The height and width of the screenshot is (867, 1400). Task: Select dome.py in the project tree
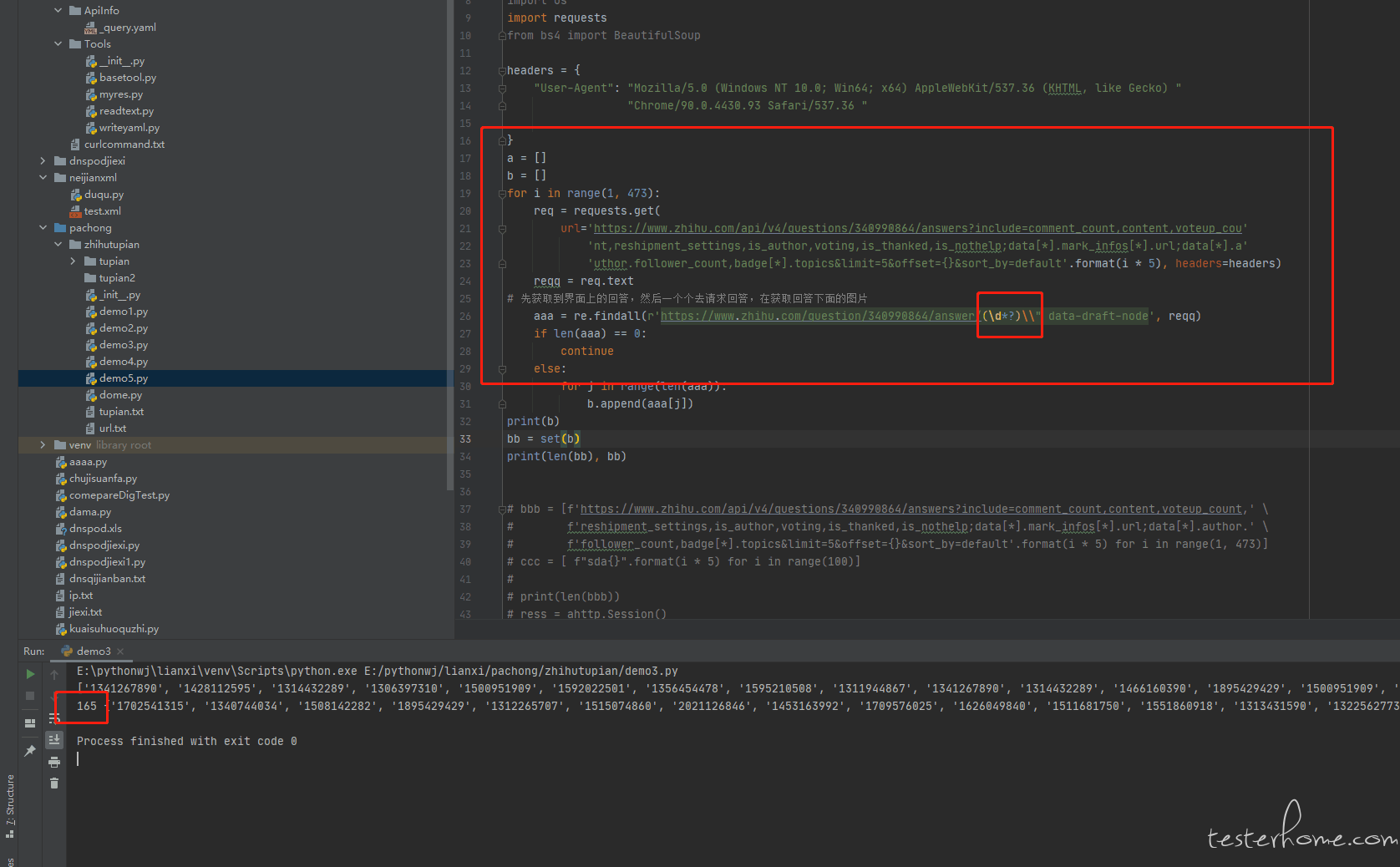120,395
